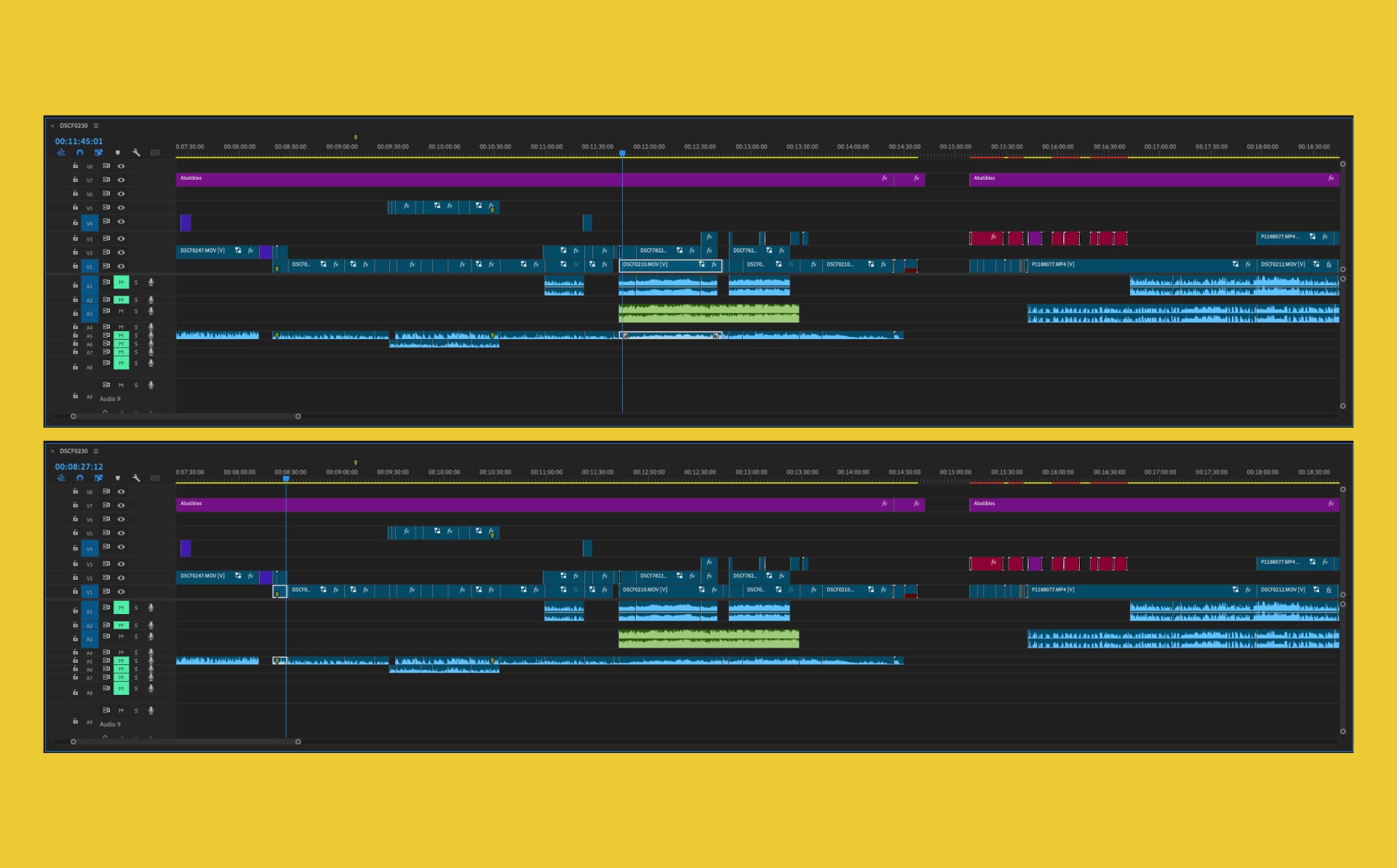
Task: Target track V1 header in top panel
Action: pos(89,266)
